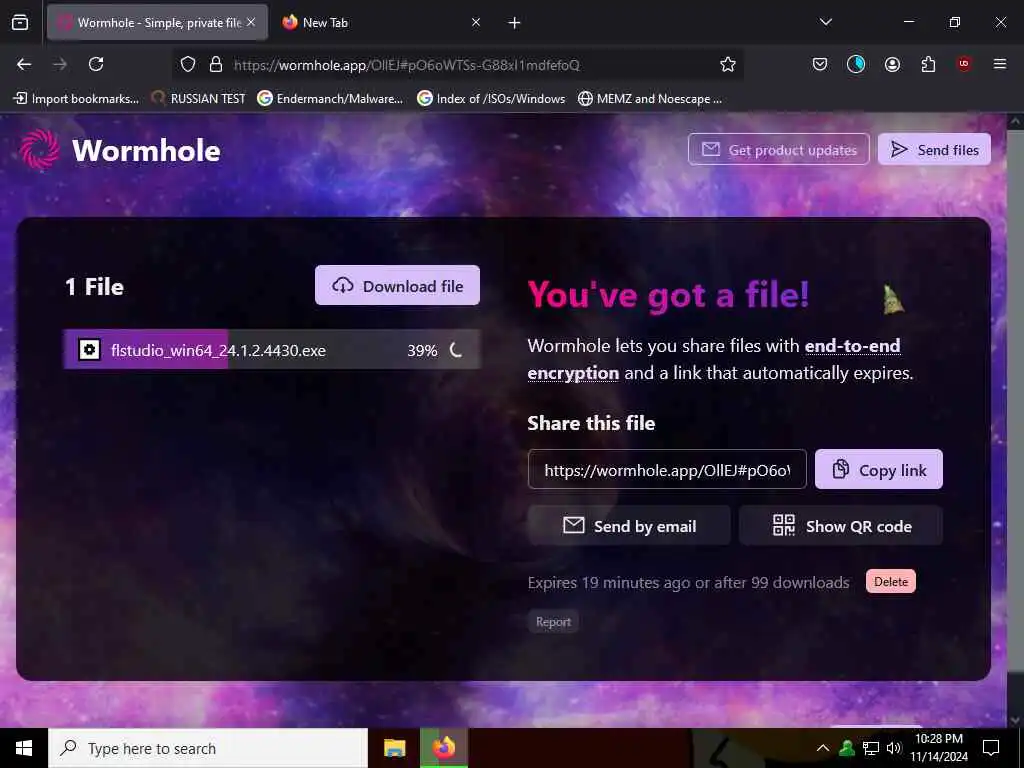Viewport: 1024px width, 768px height.
Task: Open volume control tray icon
Action: [x=893, y=748]
